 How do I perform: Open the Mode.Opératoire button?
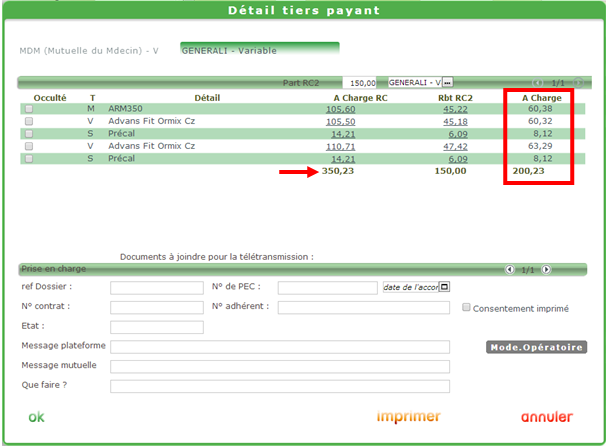point(537,347)
